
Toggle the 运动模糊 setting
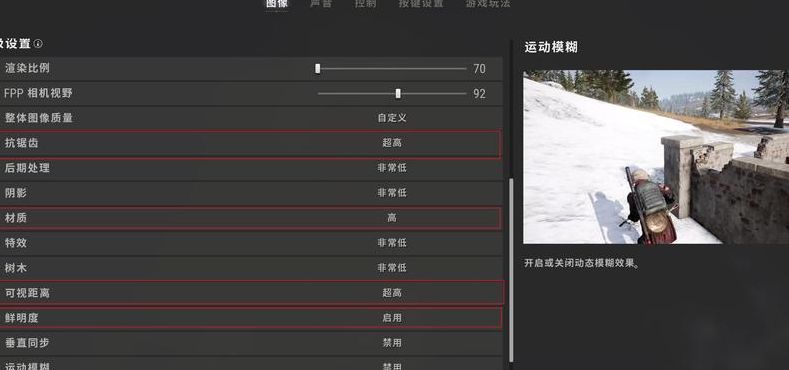[391, 366]
